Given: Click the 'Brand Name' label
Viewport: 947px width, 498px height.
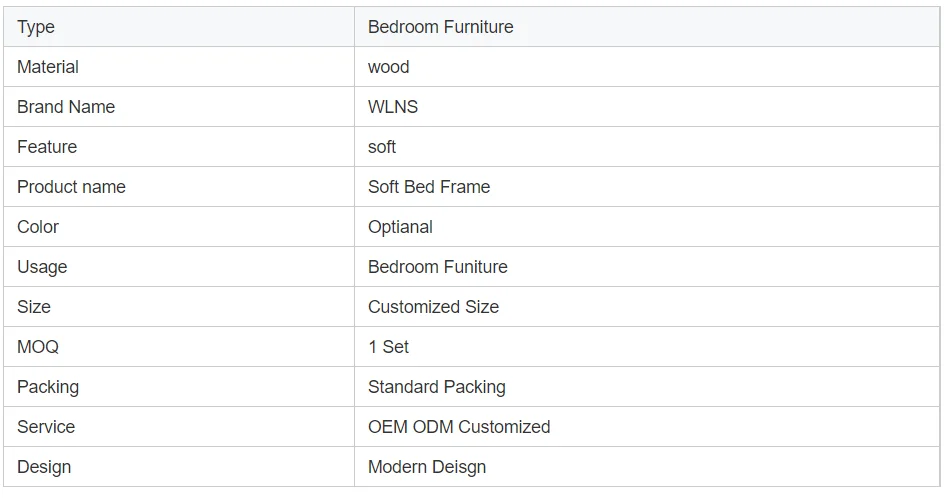Looking at the screenshot, I should click(66, 107).
